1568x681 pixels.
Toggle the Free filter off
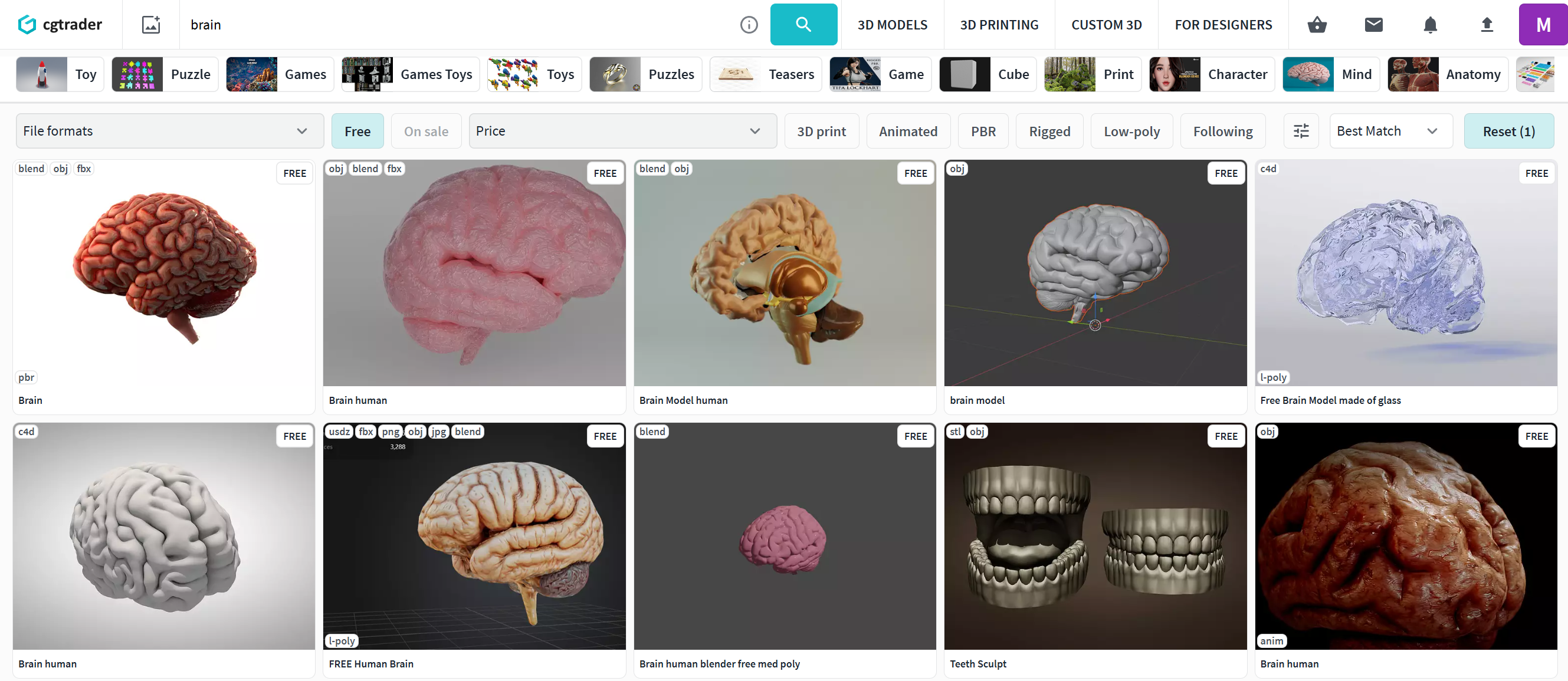[357, 131]
